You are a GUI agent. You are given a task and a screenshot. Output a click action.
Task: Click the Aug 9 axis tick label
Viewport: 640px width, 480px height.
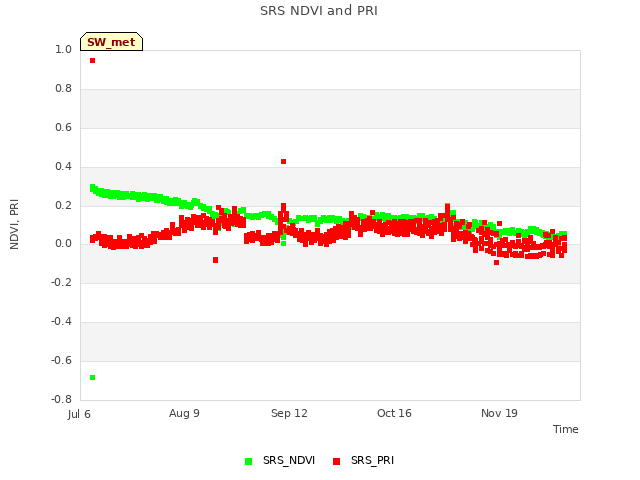pyautogui.click(x=184, y=413)
